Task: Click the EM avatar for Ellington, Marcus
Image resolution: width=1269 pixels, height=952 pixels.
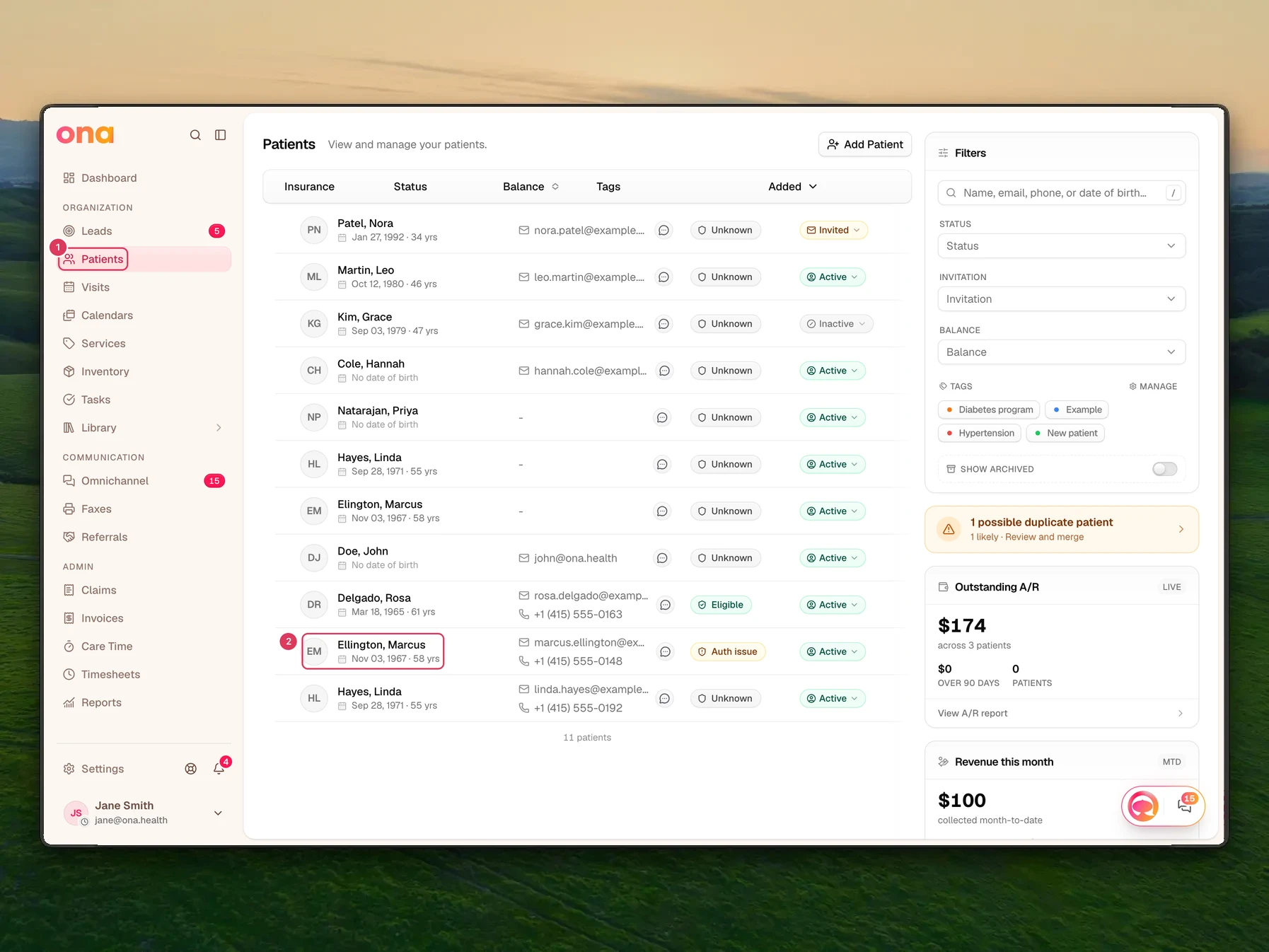Action: pos(314,651)
